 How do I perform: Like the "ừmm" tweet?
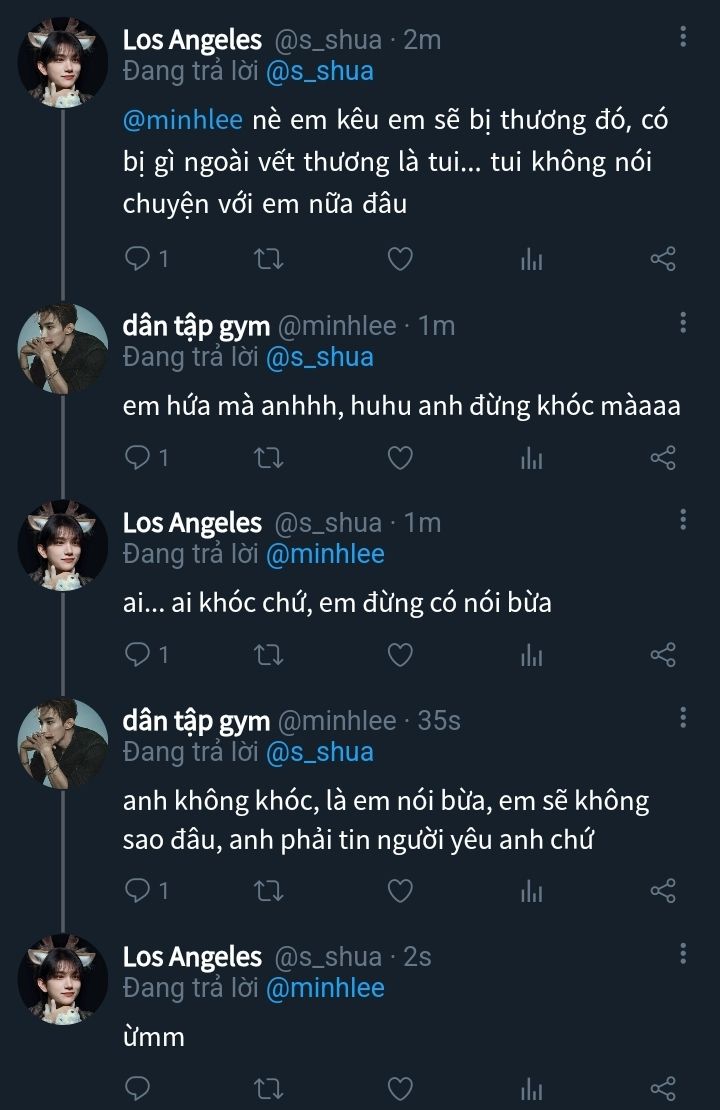click(400, 1088)
